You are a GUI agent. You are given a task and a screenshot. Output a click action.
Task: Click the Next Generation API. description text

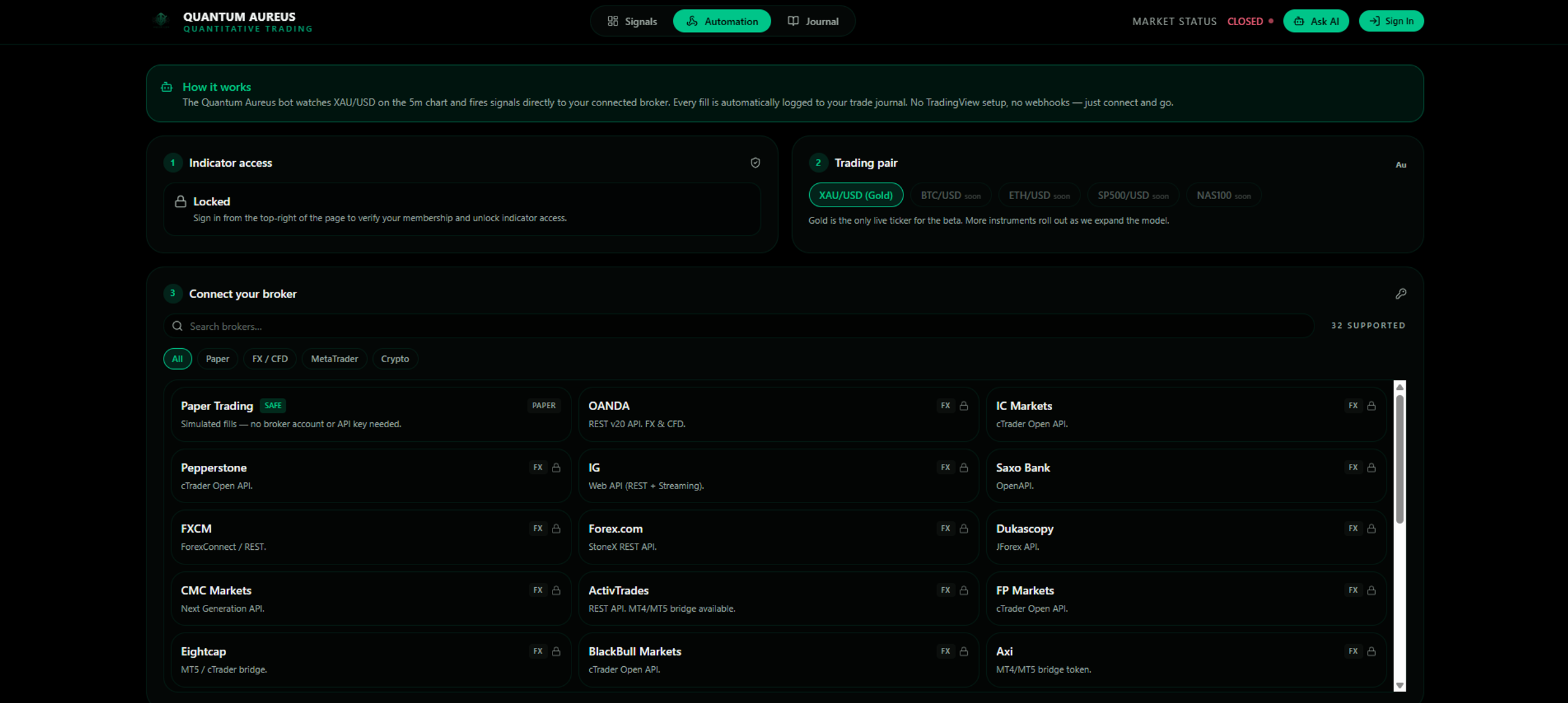(222, 609)
